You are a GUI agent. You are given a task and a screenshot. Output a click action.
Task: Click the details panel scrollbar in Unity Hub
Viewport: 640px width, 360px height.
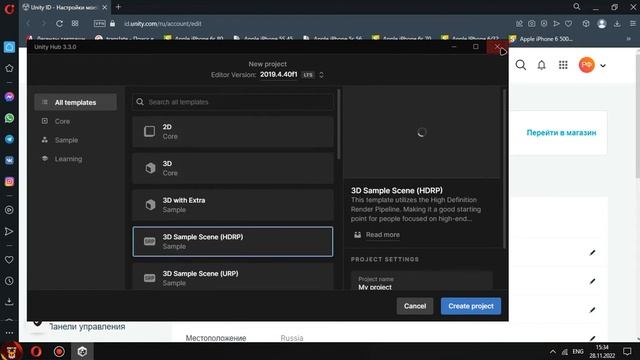click(504, 168)
